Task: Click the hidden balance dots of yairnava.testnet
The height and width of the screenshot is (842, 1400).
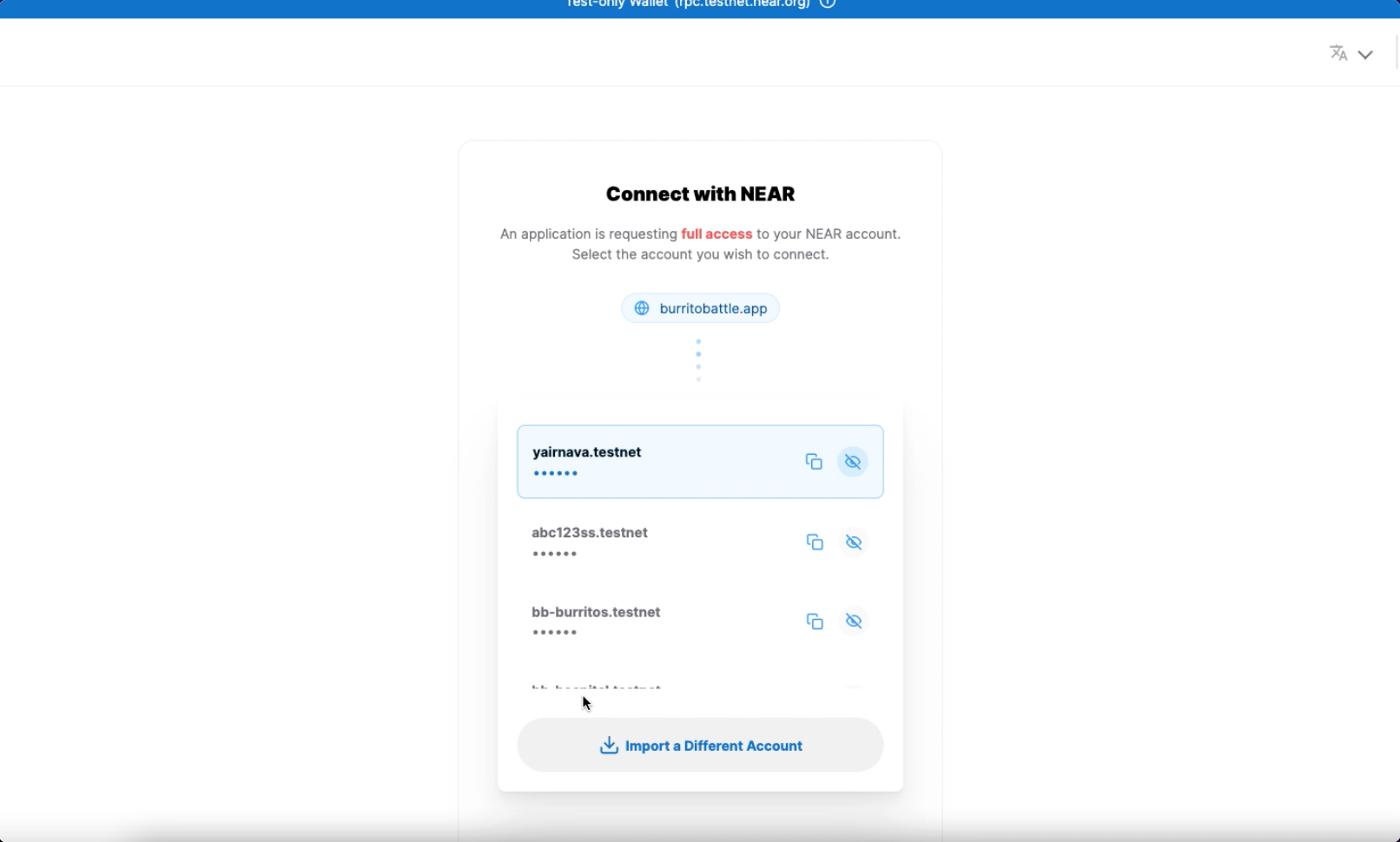Action: (556, 474)
